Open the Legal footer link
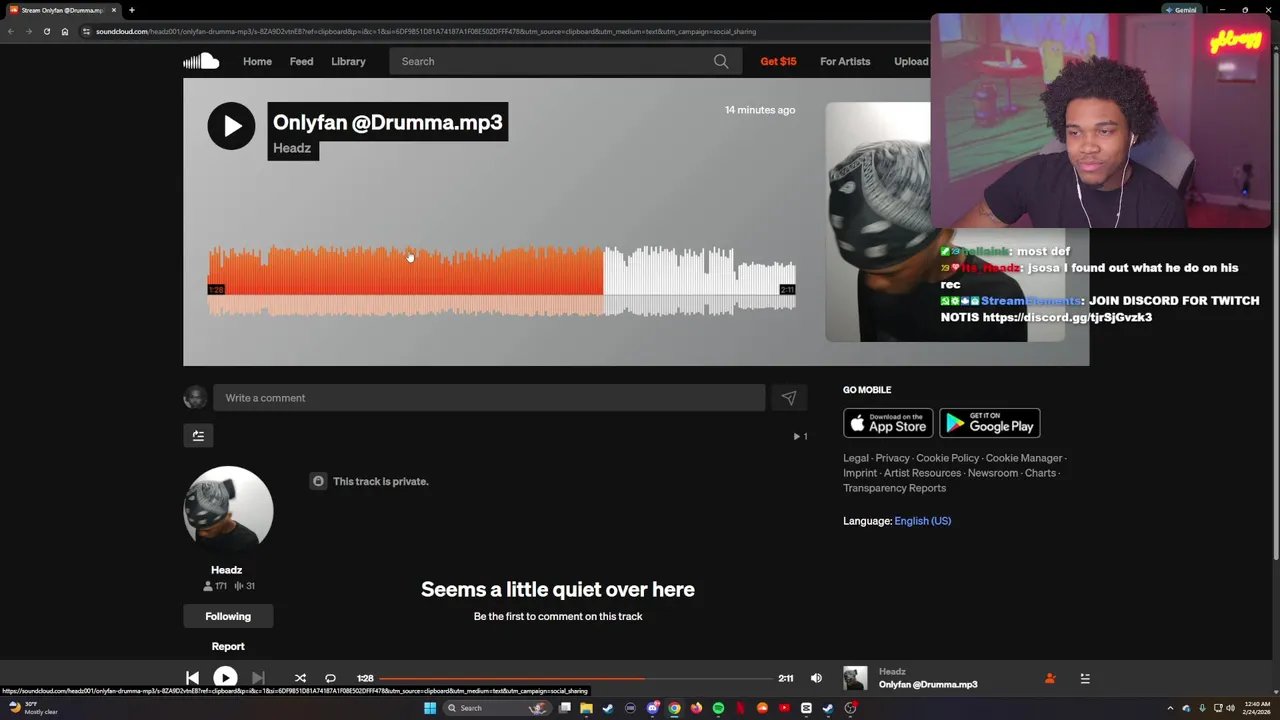The height and width of the screenshot is (720, 1280). (856, 458)
